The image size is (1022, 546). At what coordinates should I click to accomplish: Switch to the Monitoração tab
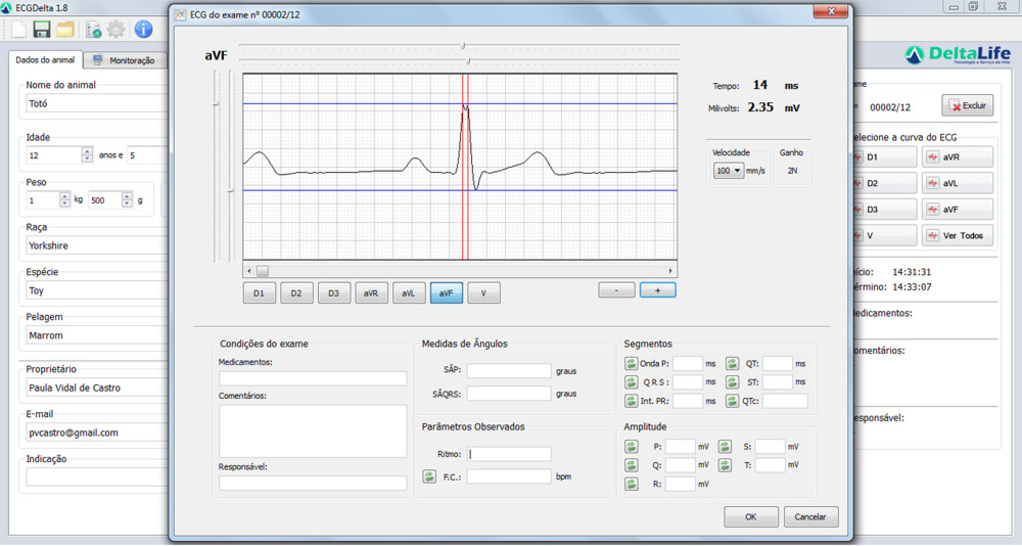coord(125,61)
